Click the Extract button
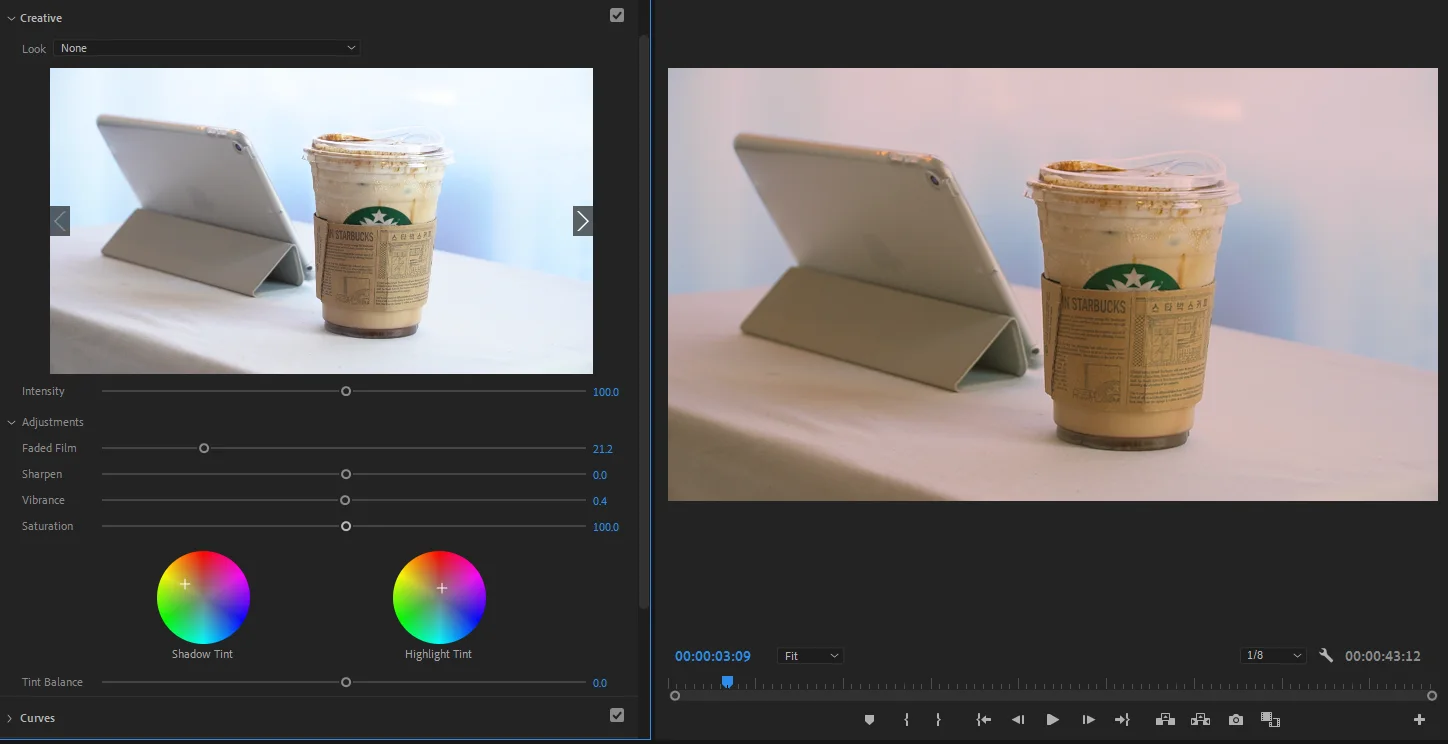 point(1200,719)
